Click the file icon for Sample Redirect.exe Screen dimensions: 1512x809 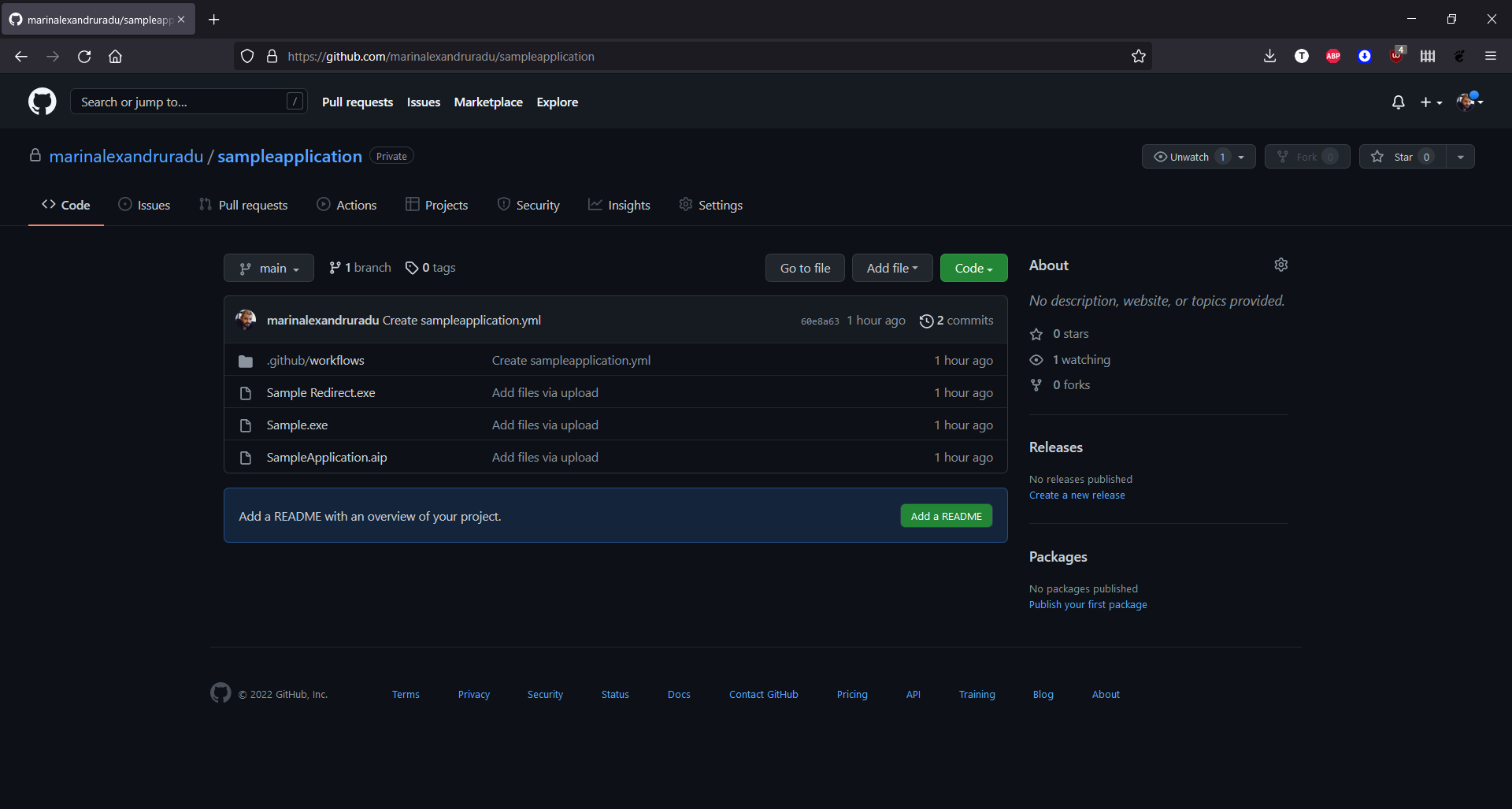point(246,393)
